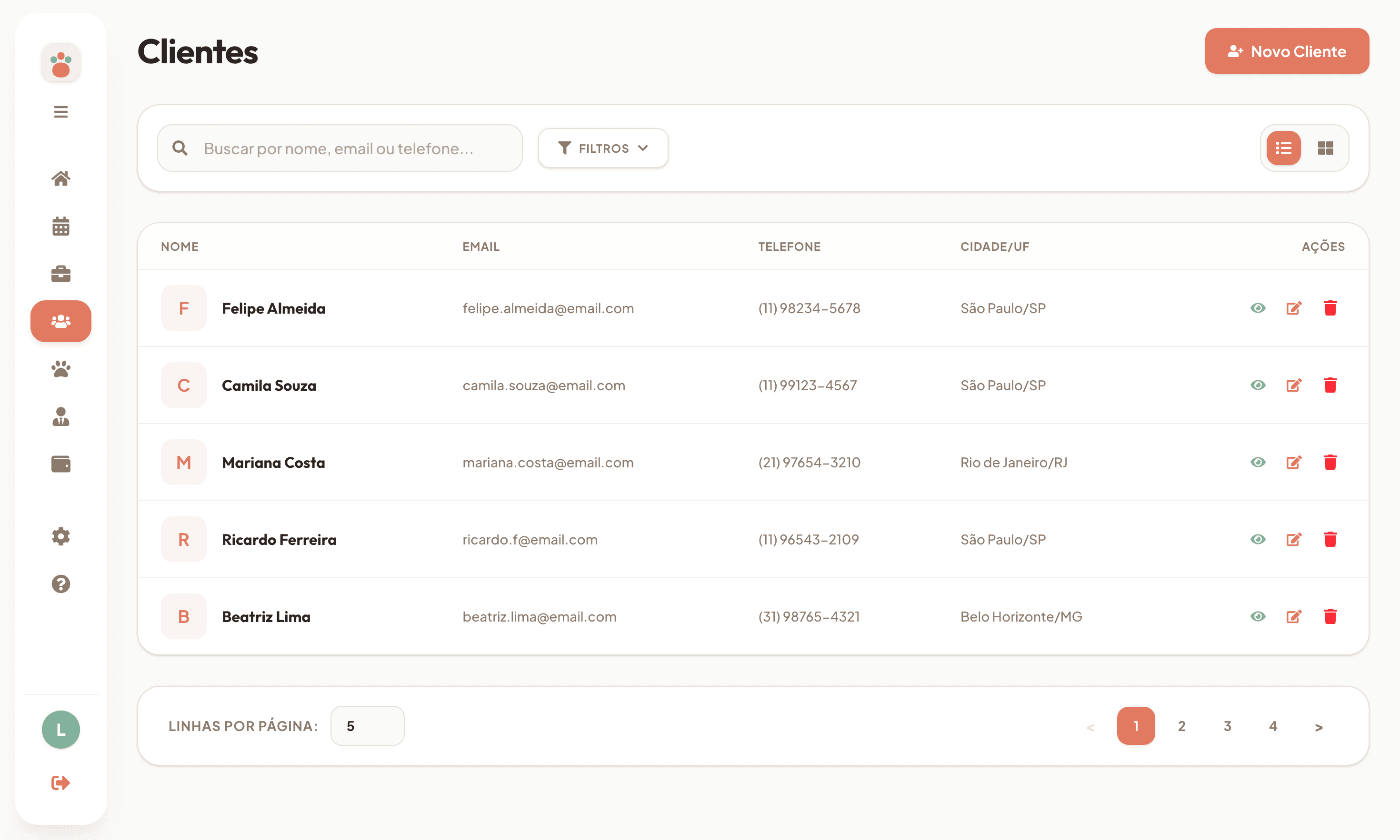
Task: Open the wallet finance icon
Action: pyautogui.click(x=60, y=464)
